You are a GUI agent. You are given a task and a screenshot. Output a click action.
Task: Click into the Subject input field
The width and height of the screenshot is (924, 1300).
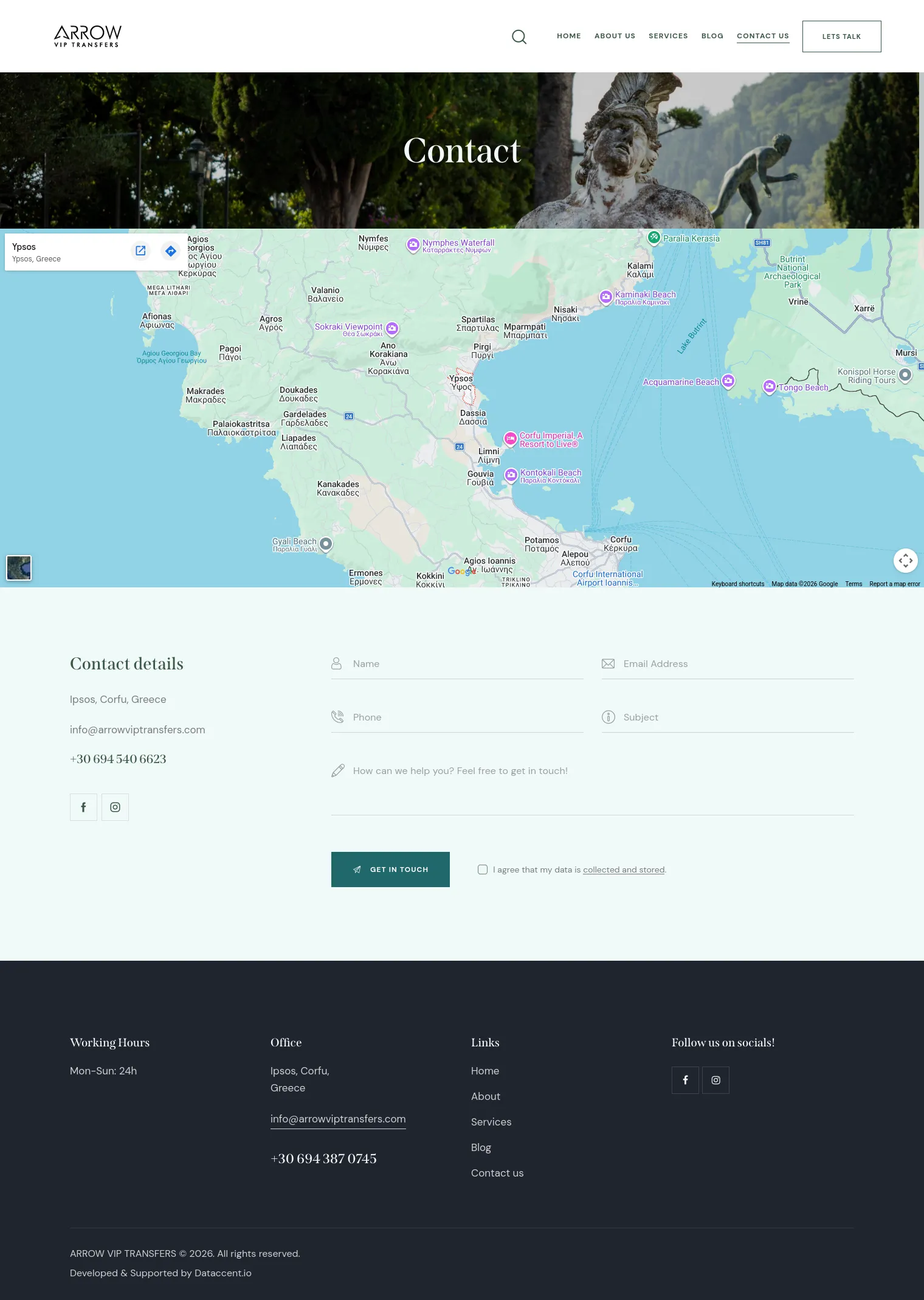point(728,717)
